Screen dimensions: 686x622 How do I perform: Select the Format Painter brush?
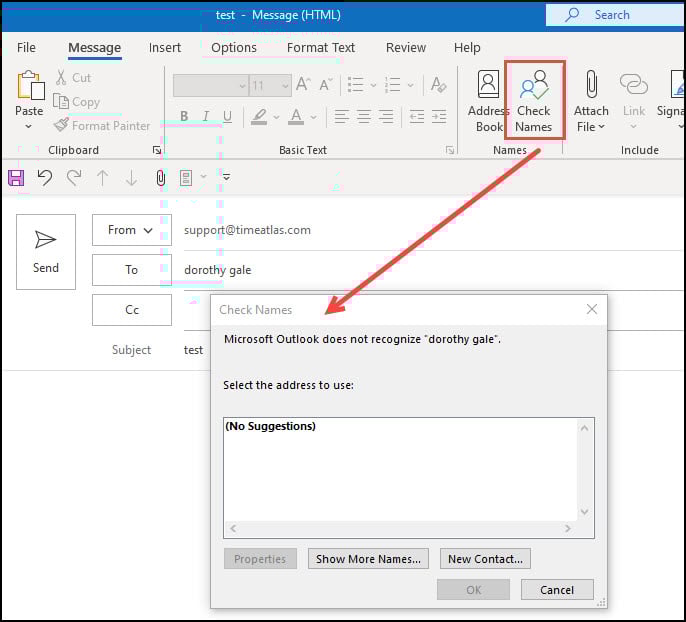[x=61, y=126]
